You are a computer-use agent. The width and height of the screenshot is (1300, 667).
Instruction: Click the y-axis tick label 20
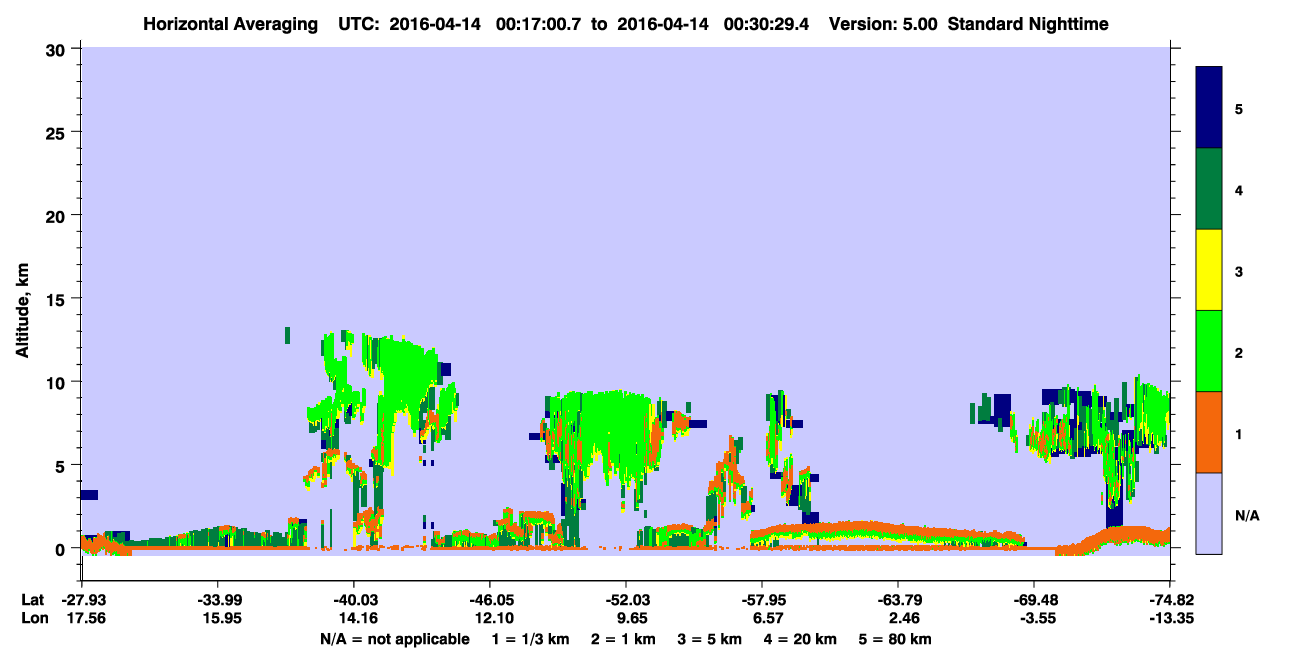[58, 215]
